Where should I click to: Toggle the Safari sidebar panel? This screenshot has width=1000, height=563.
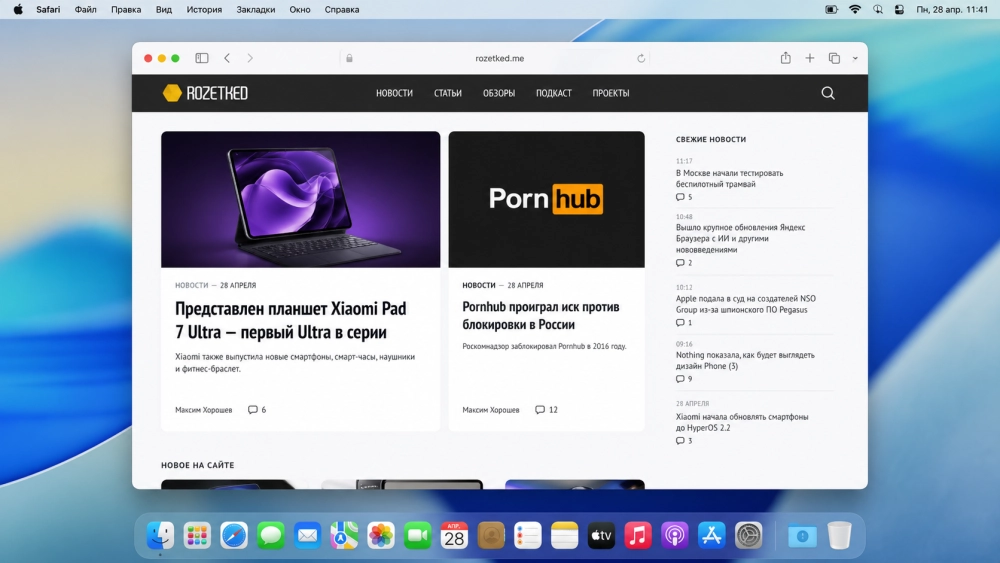coord(202,58)
